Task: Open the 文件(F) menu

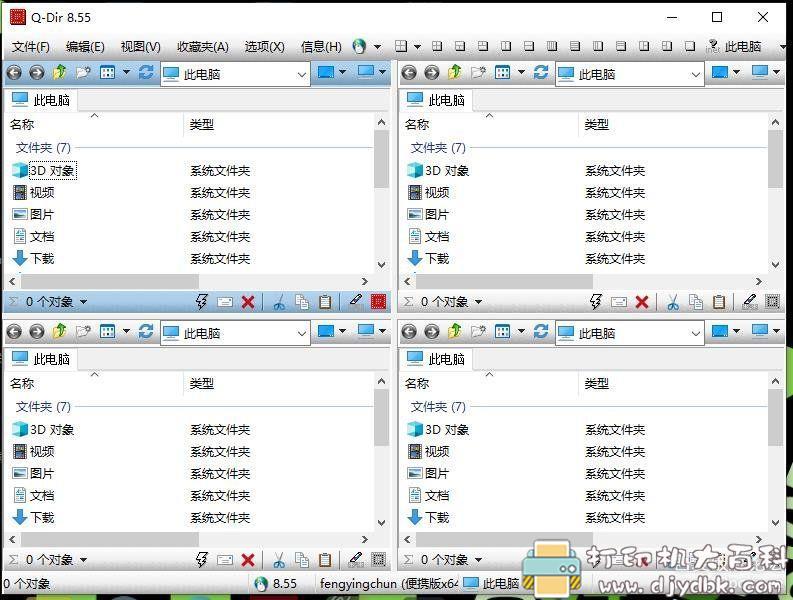Action: click(30, 47)
